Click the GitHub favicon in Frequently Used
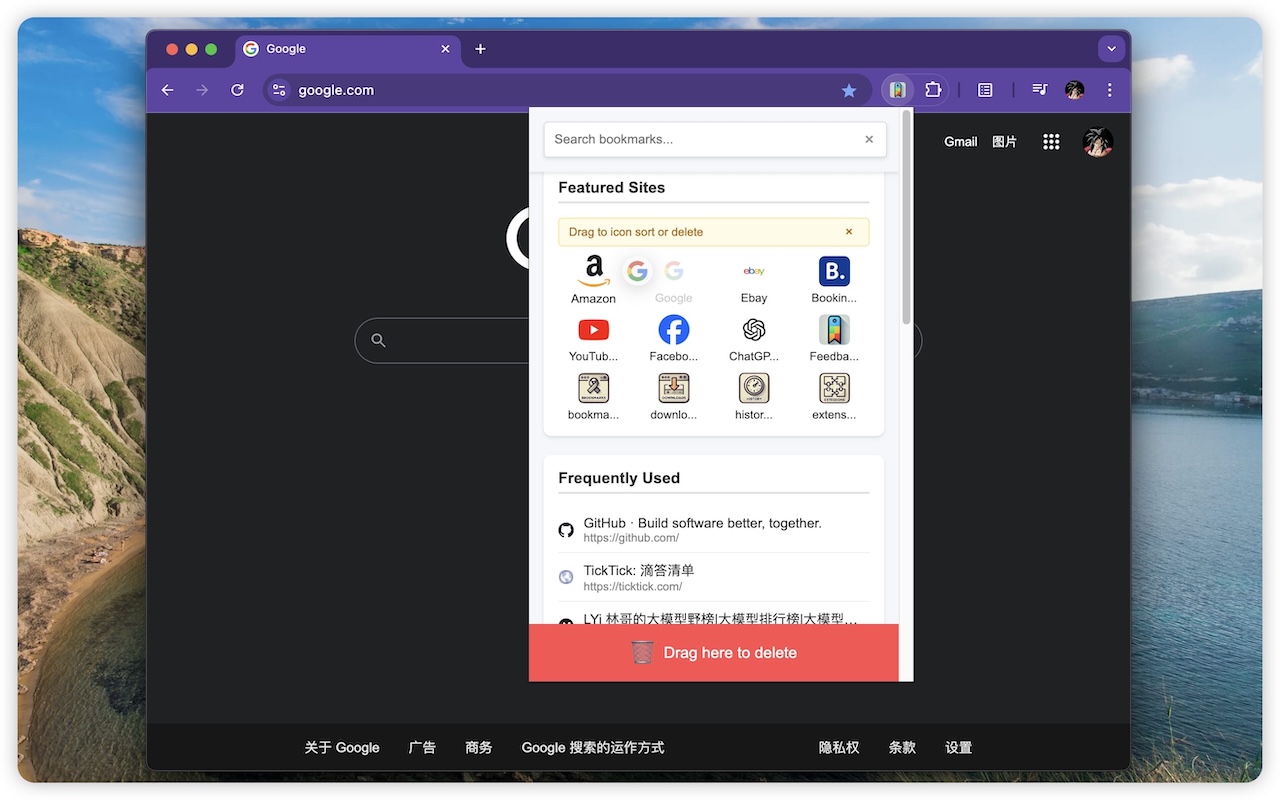 566,530
